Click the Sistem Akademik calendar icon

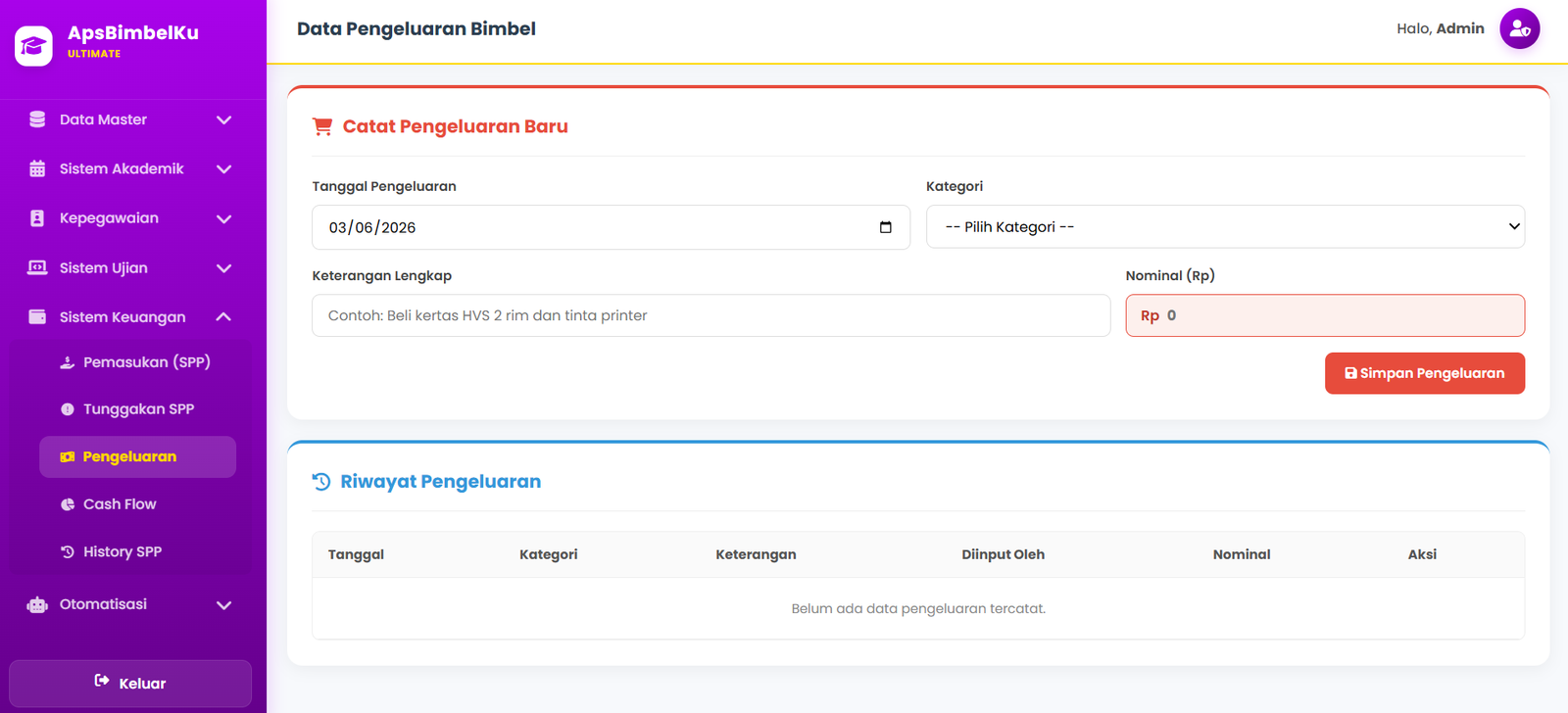coord(37,168)
